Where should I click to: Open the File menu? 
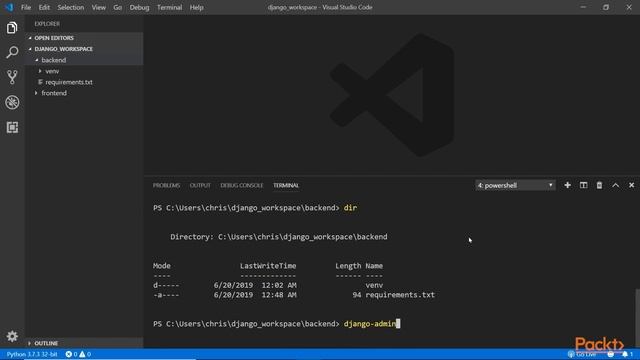26,7
